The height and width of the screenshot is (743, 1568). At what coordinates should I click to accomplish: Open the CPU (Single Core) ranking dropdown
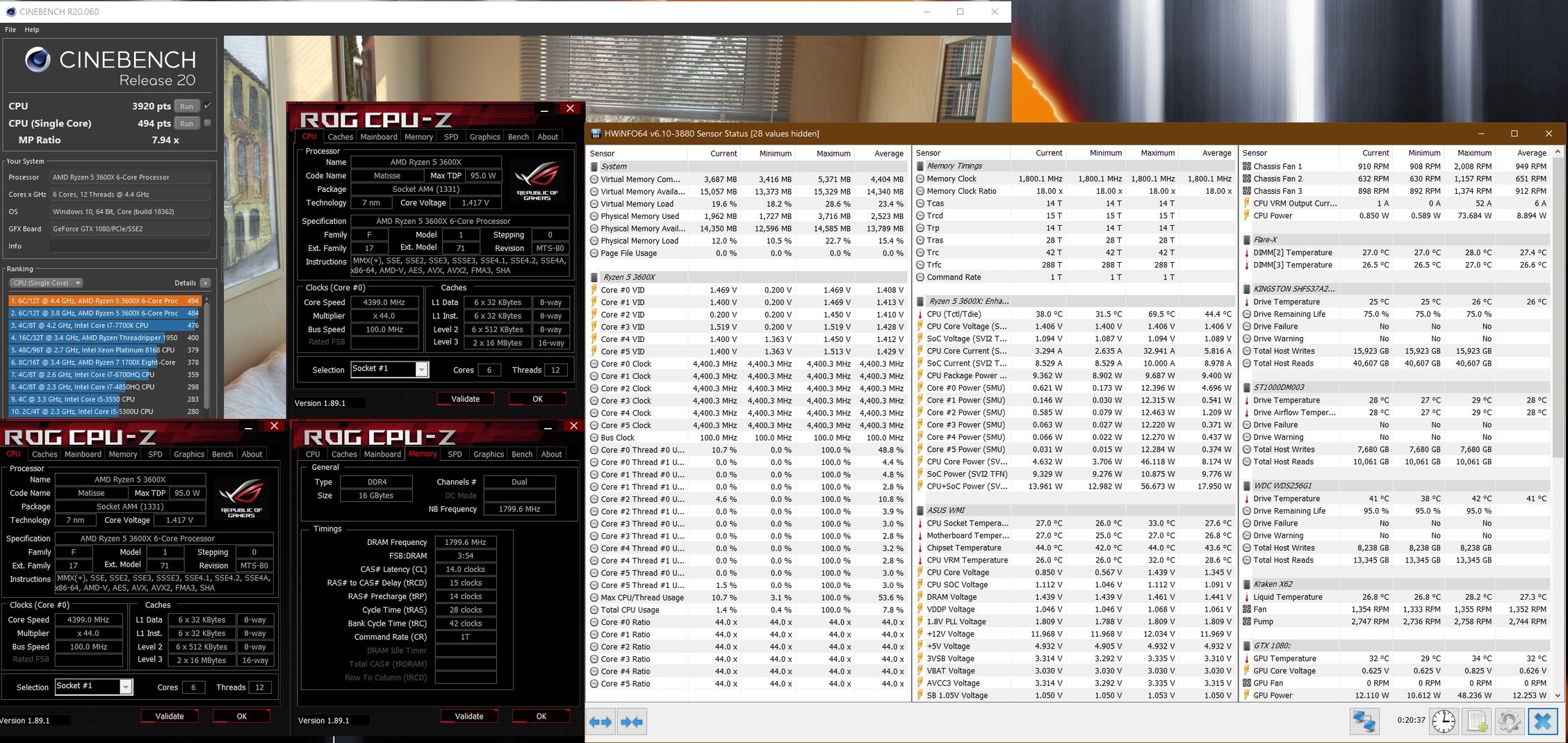click(x=47, y=283)
